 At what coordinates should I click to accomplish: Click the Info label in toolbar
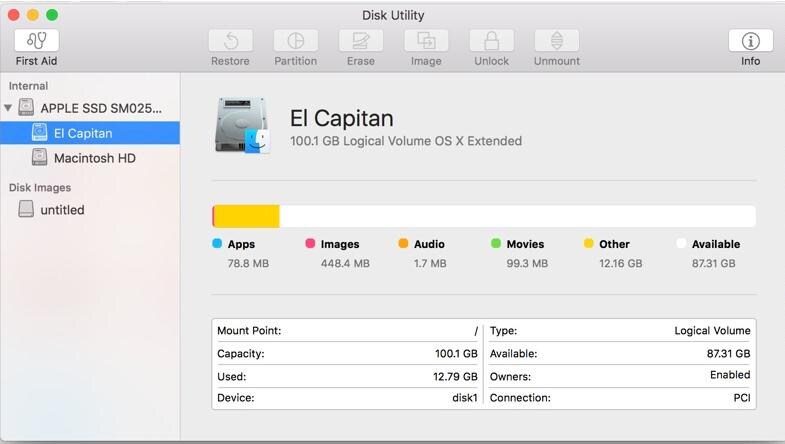coord(750,61)
